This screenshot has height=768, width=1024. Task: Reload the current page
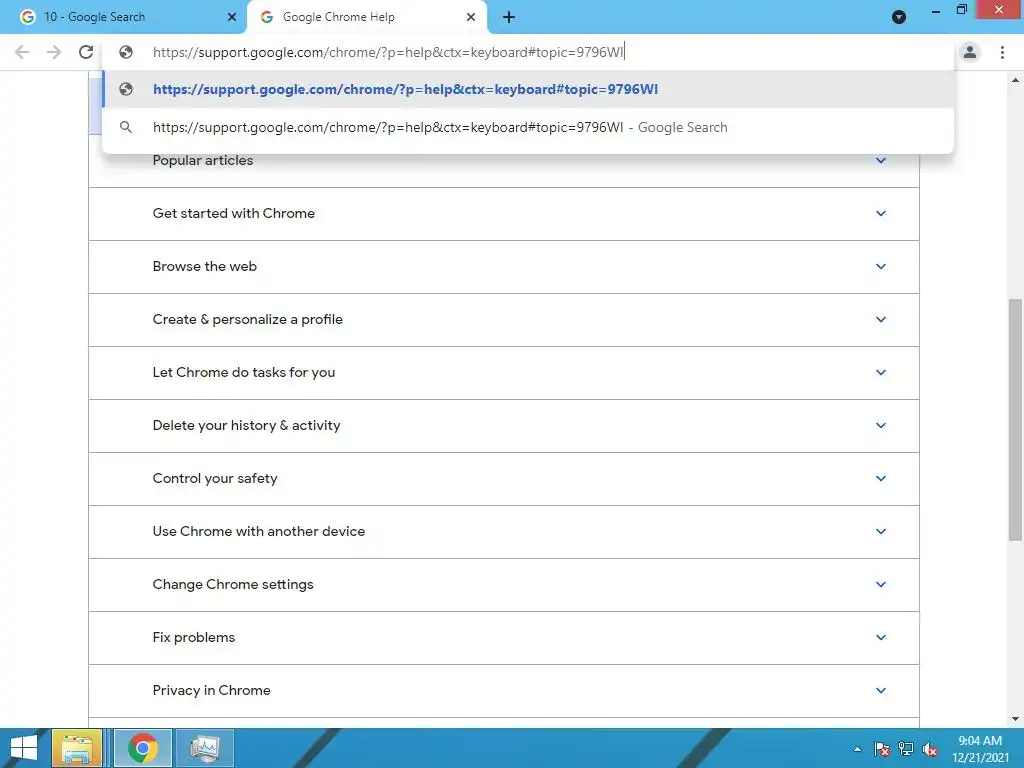(86, 52)
